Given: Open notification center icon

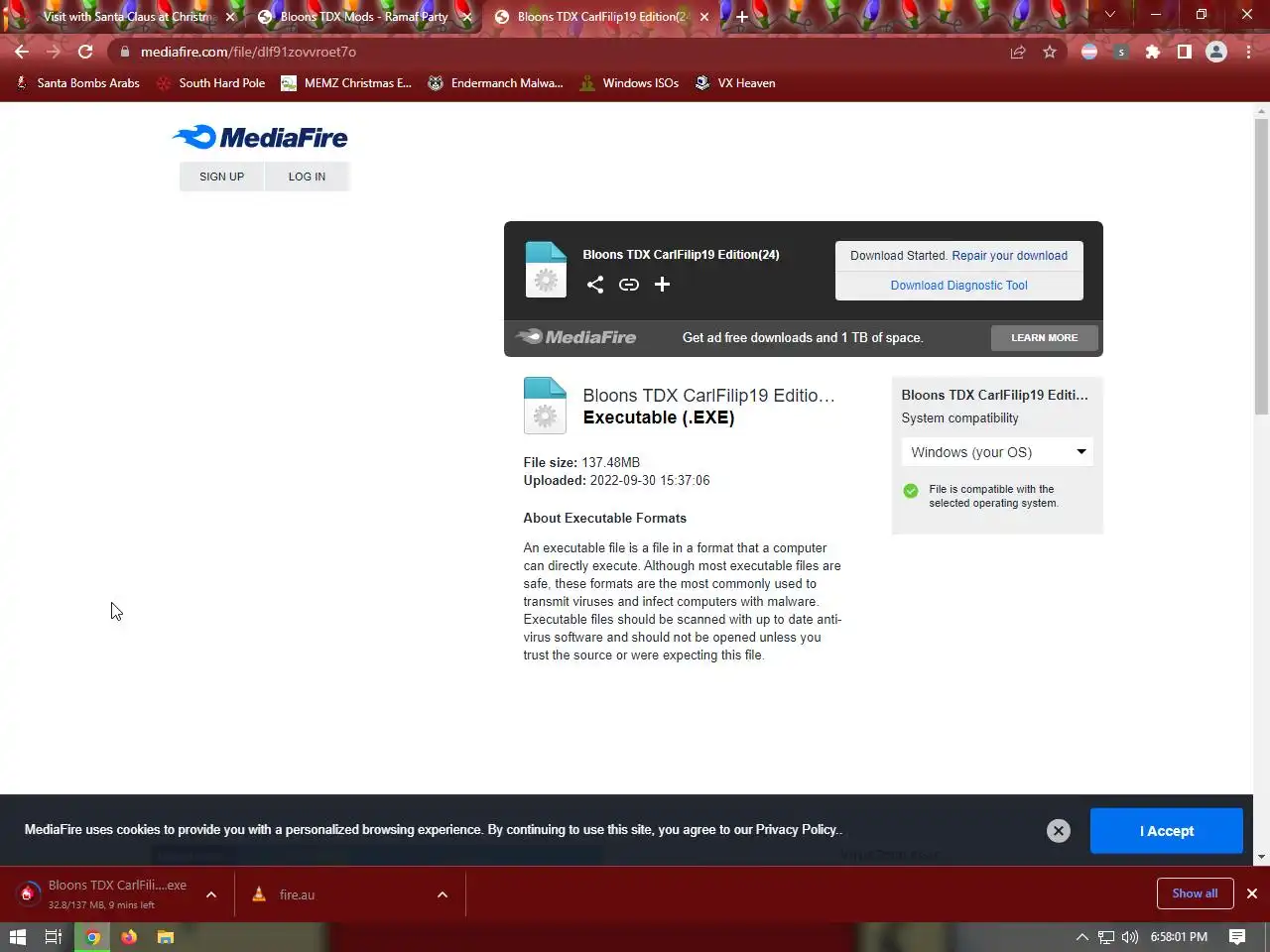Looking at the screenshot, I should click(1237, 937).
